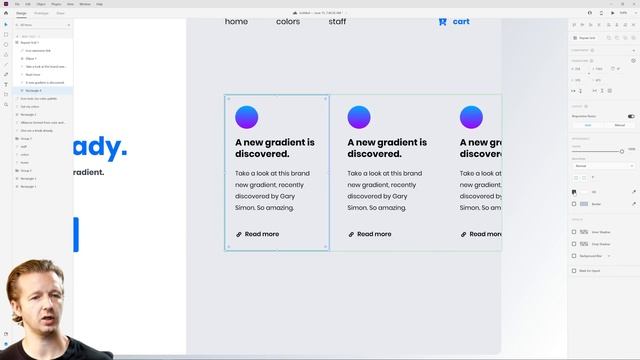The height and width of the screenshot is (360, 640).
Task: Click the Mobile Preview device icon
Action: click(601, 13)
